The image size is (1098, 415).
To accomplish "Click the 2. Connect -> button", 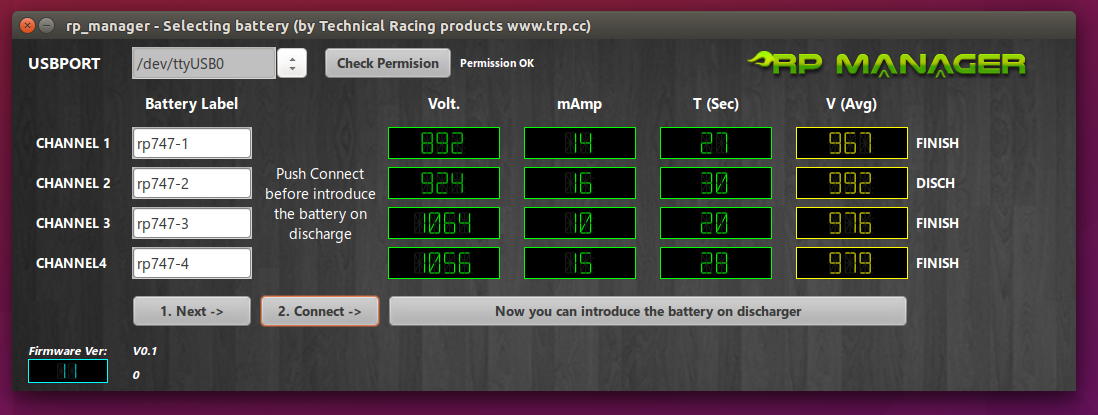I will 320,311.
